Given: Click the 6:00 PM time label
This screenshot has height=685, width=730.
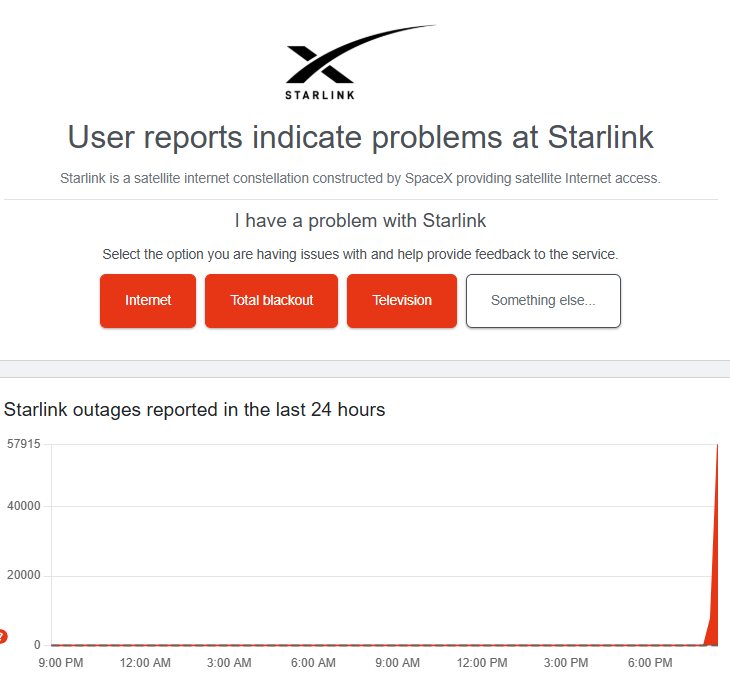Looking at the screenshot, I should 650,663.
